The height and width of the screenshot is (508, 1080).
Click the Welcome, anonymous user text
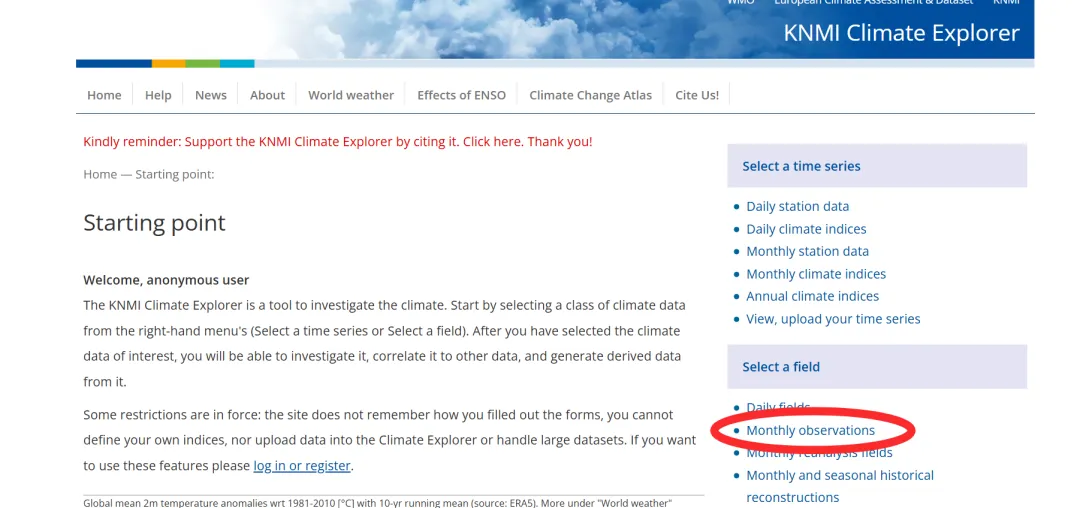pos(166,280)
